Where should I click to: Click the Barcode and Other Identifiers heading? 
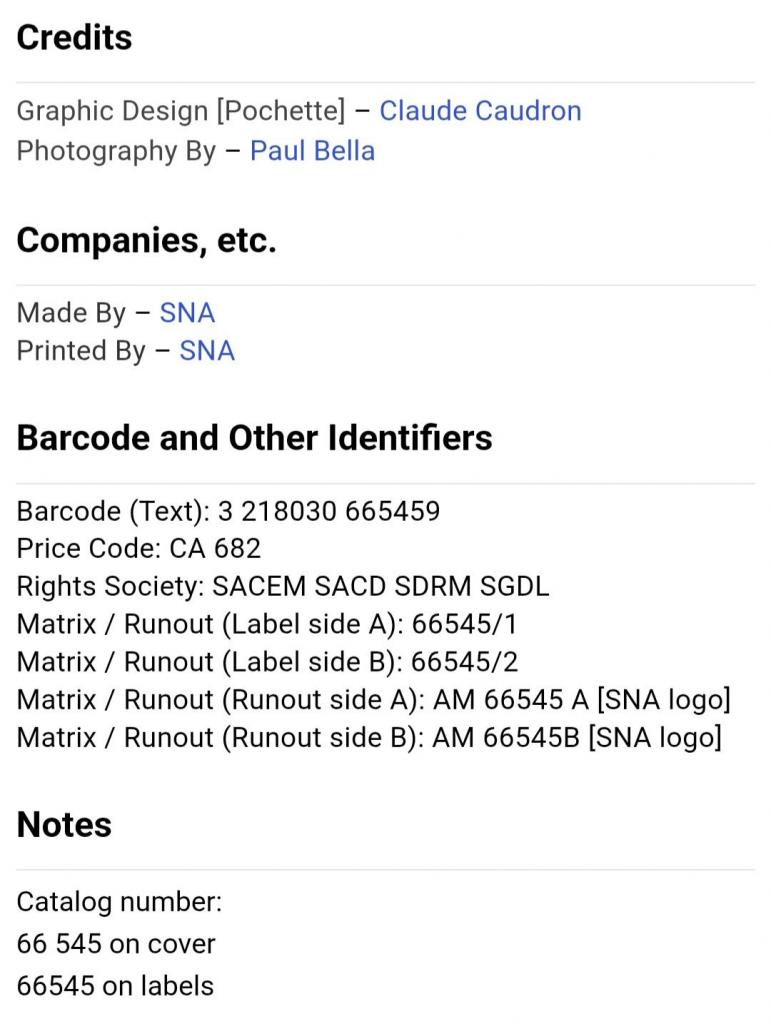coord(254,438)
